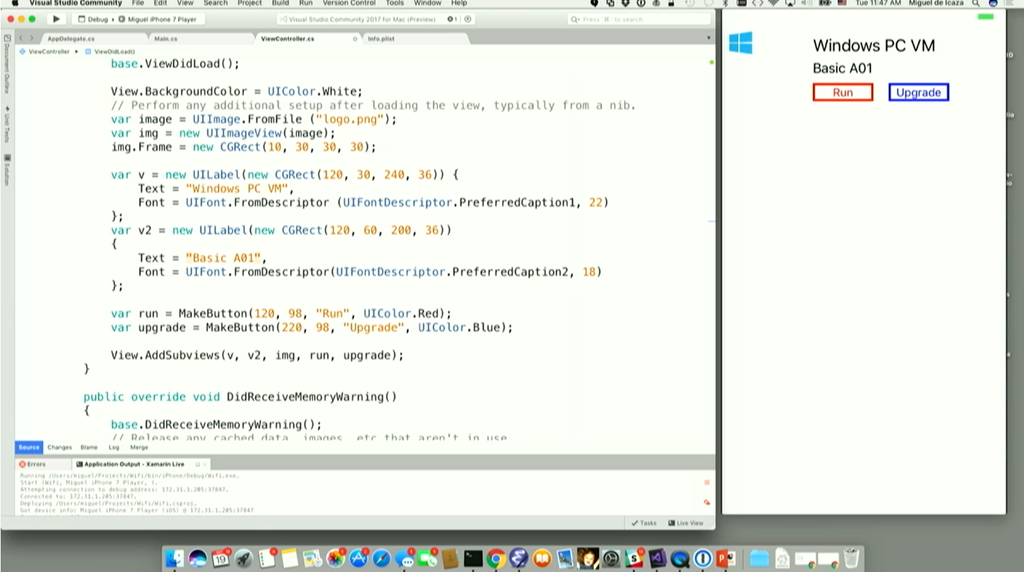Switch to the Merge view tab
Screen dimensions: 1024x572
click(x=139, y=447)
